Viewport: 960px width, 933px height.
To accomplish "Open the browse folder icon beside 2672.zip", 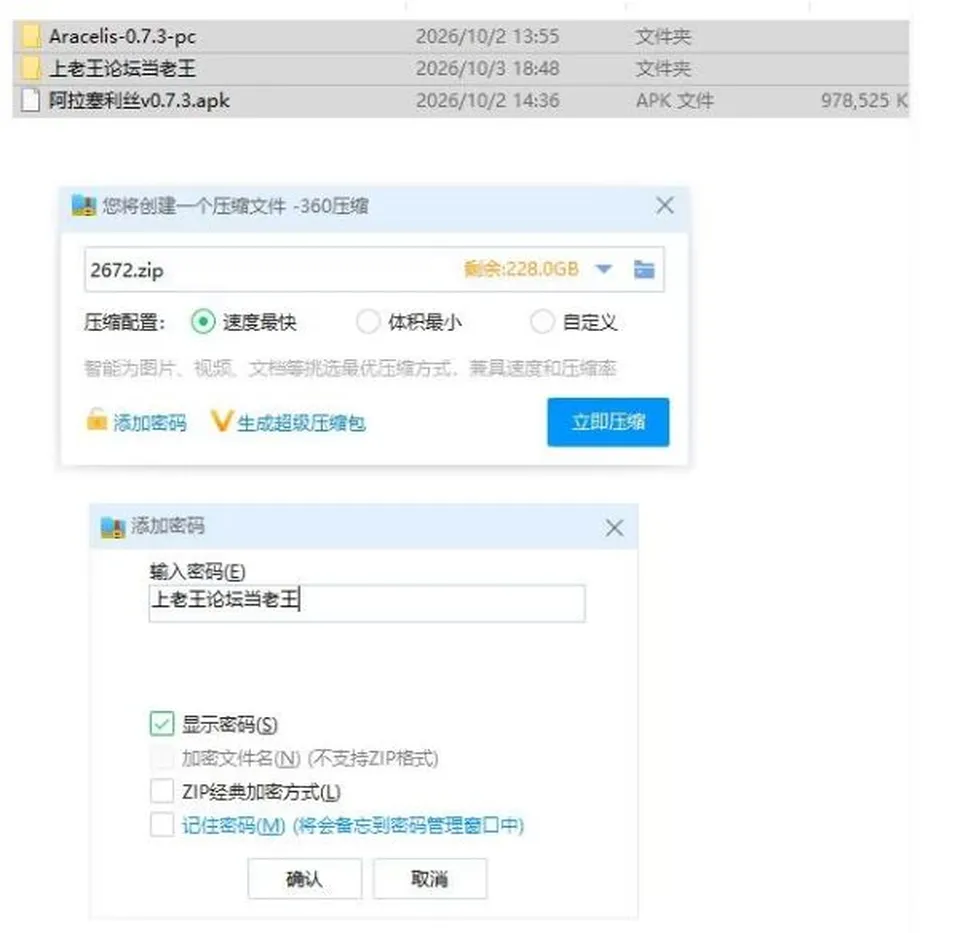I will [x=643, y=269].
